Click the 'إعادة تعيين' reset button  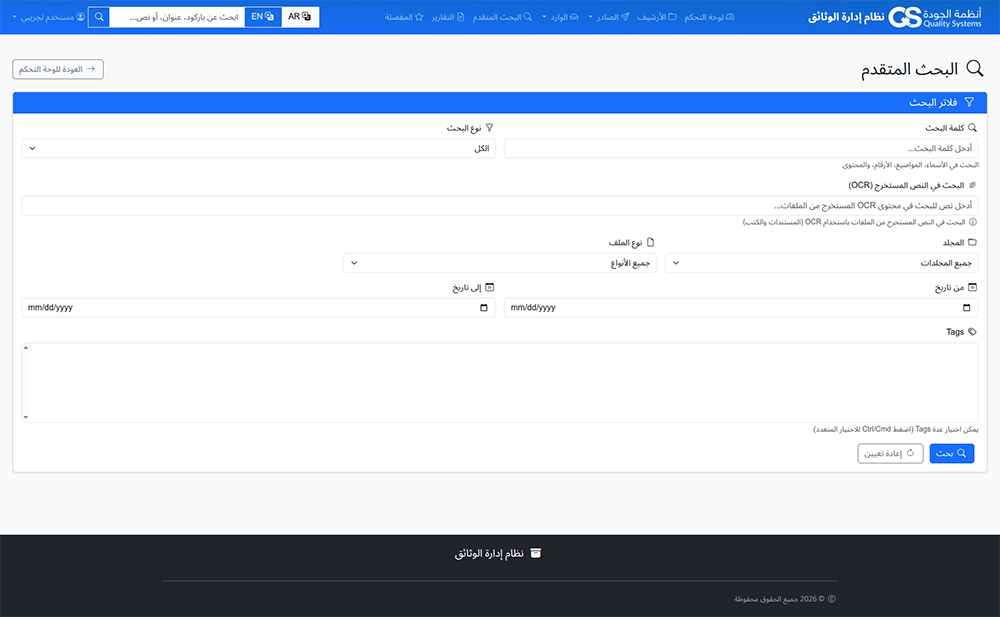tap(890, 453)
